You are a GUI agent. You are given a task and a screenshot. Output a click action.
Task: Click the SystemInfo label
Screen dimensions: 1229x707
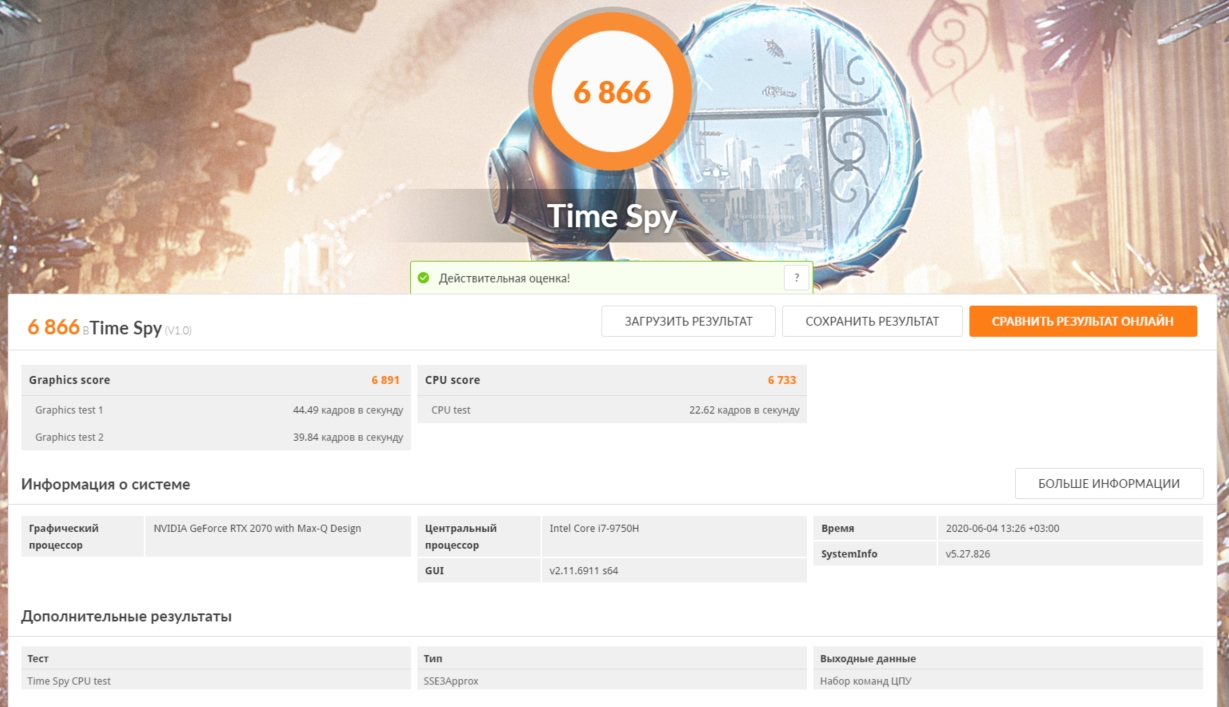pyautogui.click(x=849, y=554)
